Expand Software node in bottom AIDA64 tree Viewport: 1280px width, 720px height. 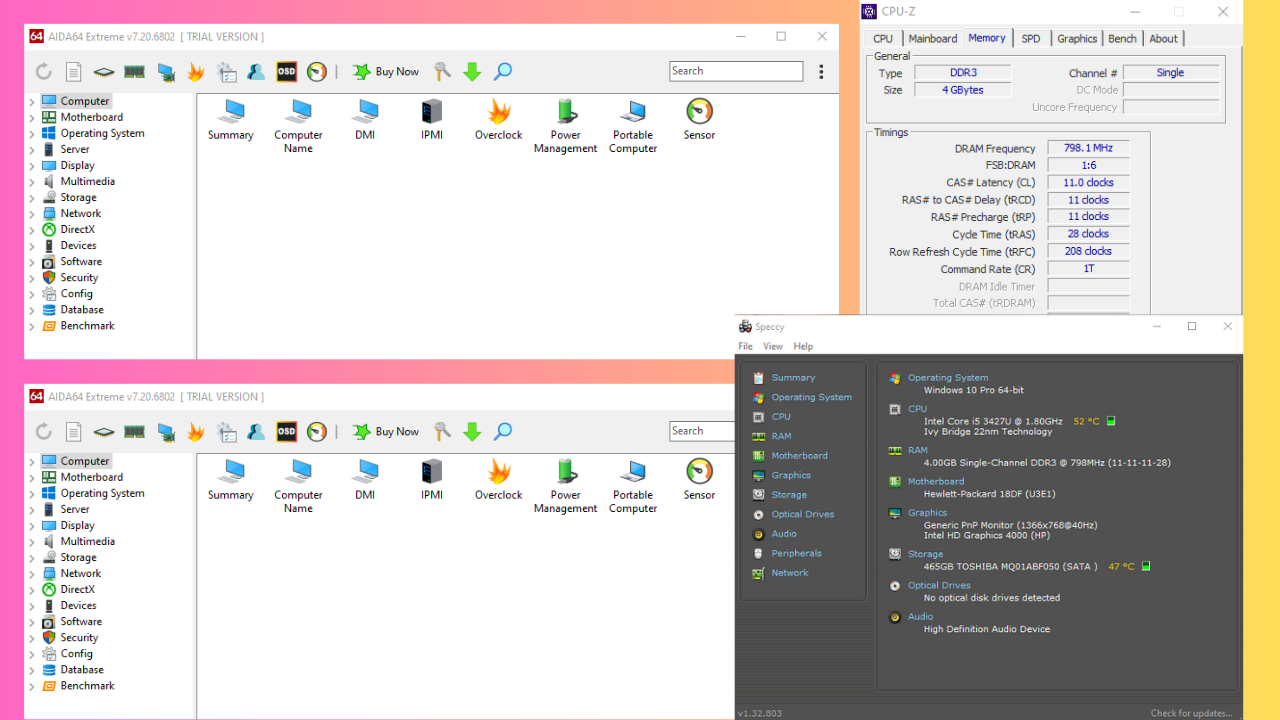pyautogui.click(x=32, y=622)
